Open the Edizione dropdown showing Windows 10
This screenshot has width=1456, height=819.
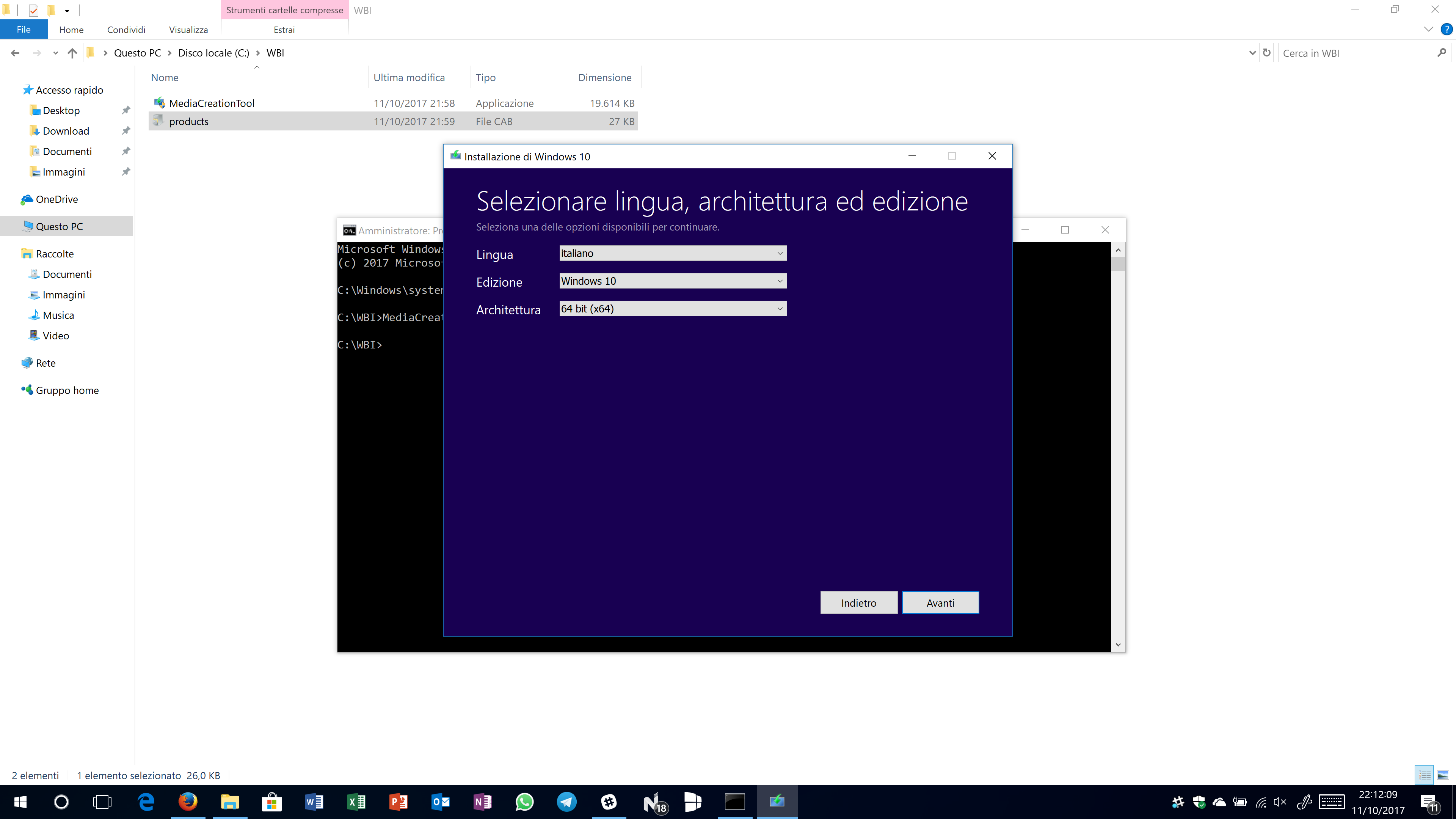pos(673,281)
